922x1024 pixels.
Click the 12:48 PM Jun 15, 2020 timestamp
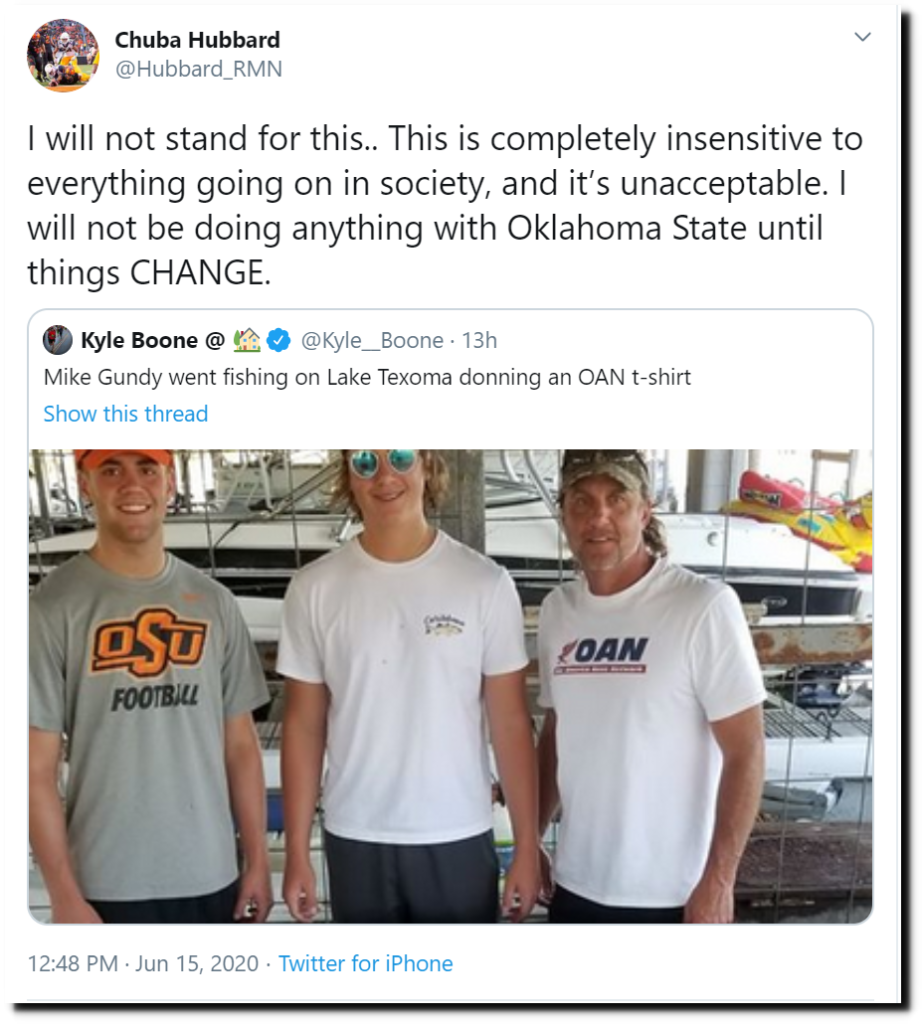[143, 964]
